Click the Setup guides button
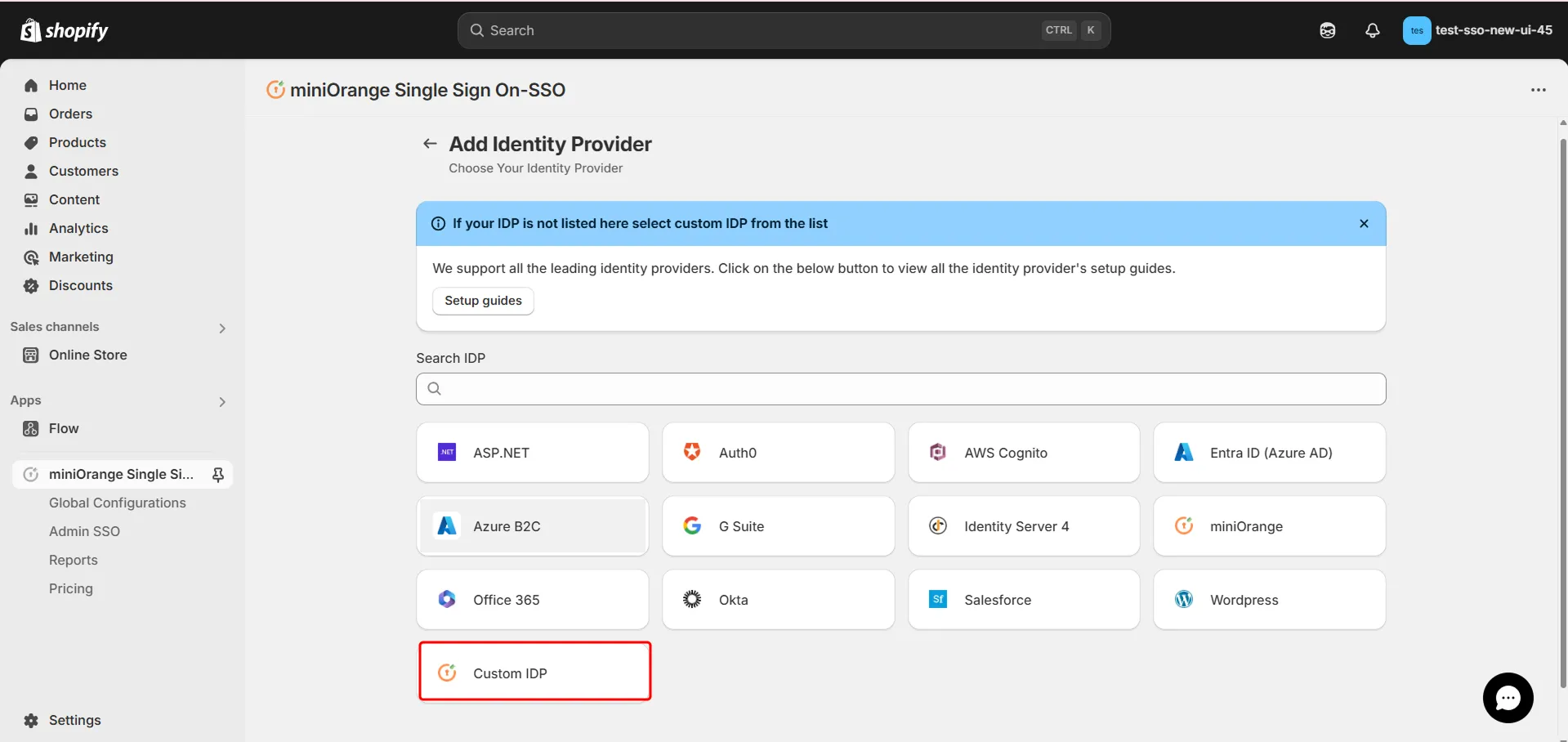 tap(483, 301)
